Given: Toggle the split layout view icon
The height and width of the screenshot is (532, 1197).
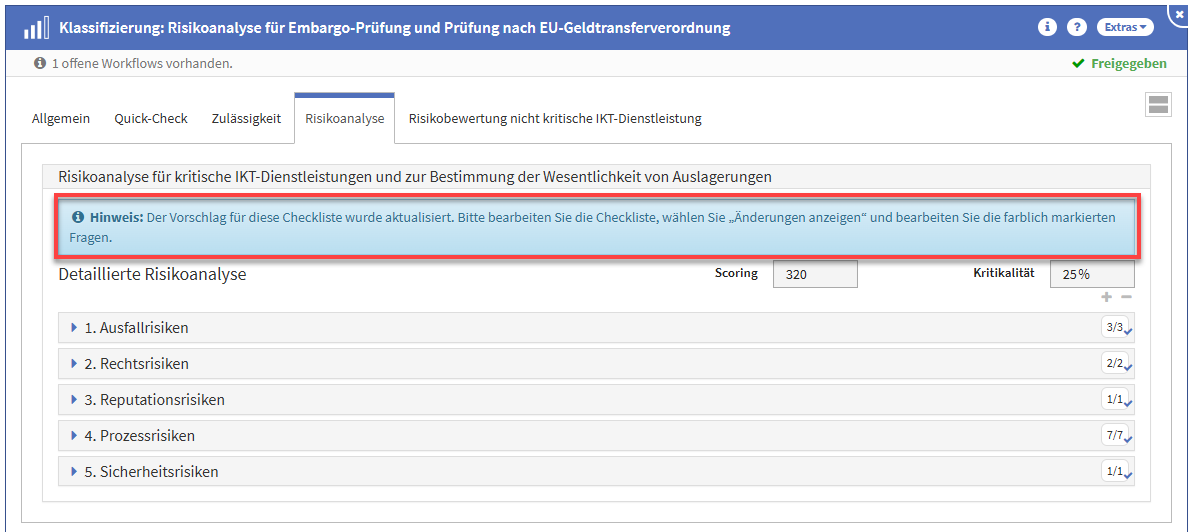Looking at the screenshot, I should coord(1158,105).
